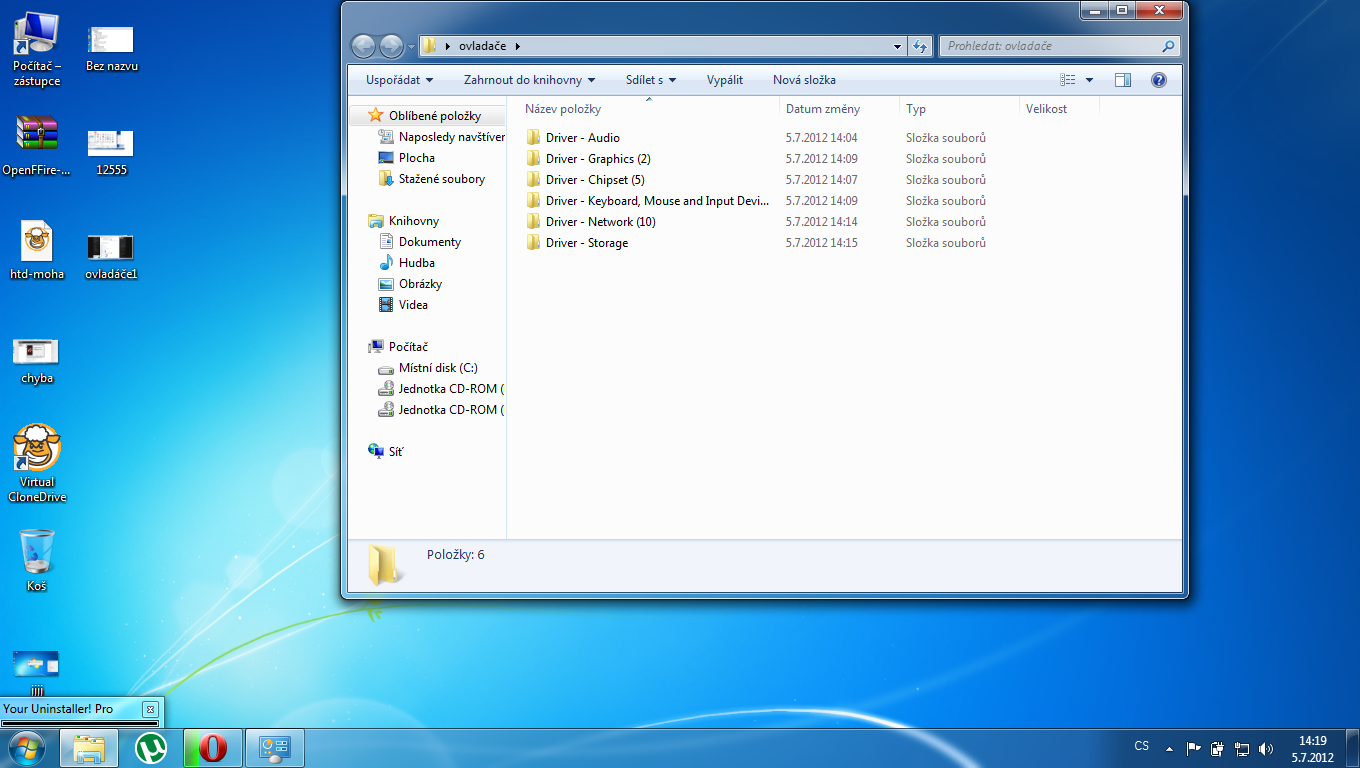This screenshot has width=1360, height=768.
Task: Open the Koš recycle bin desktop icon
Action: point(37,560)
